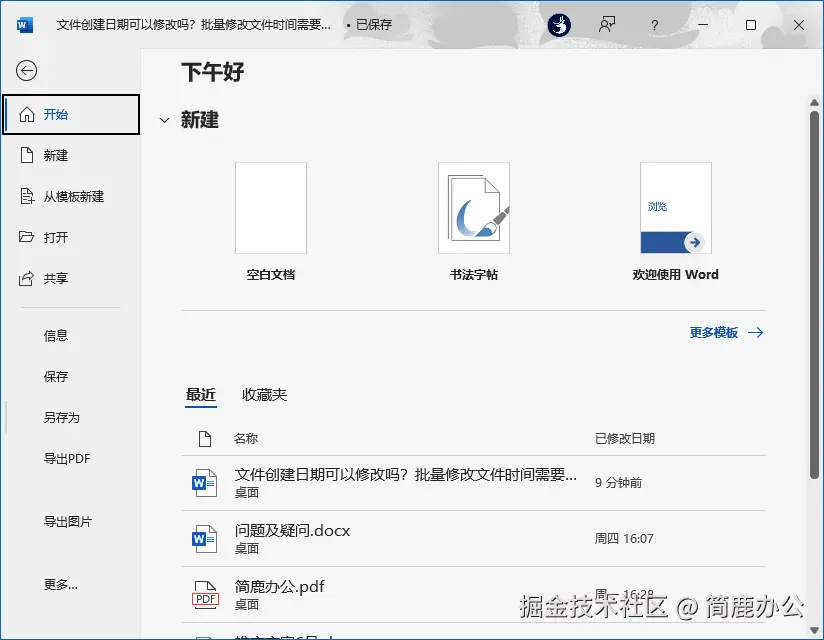
Task: Click the arrow next to 更多模板
Action: [x=756, y=332]
